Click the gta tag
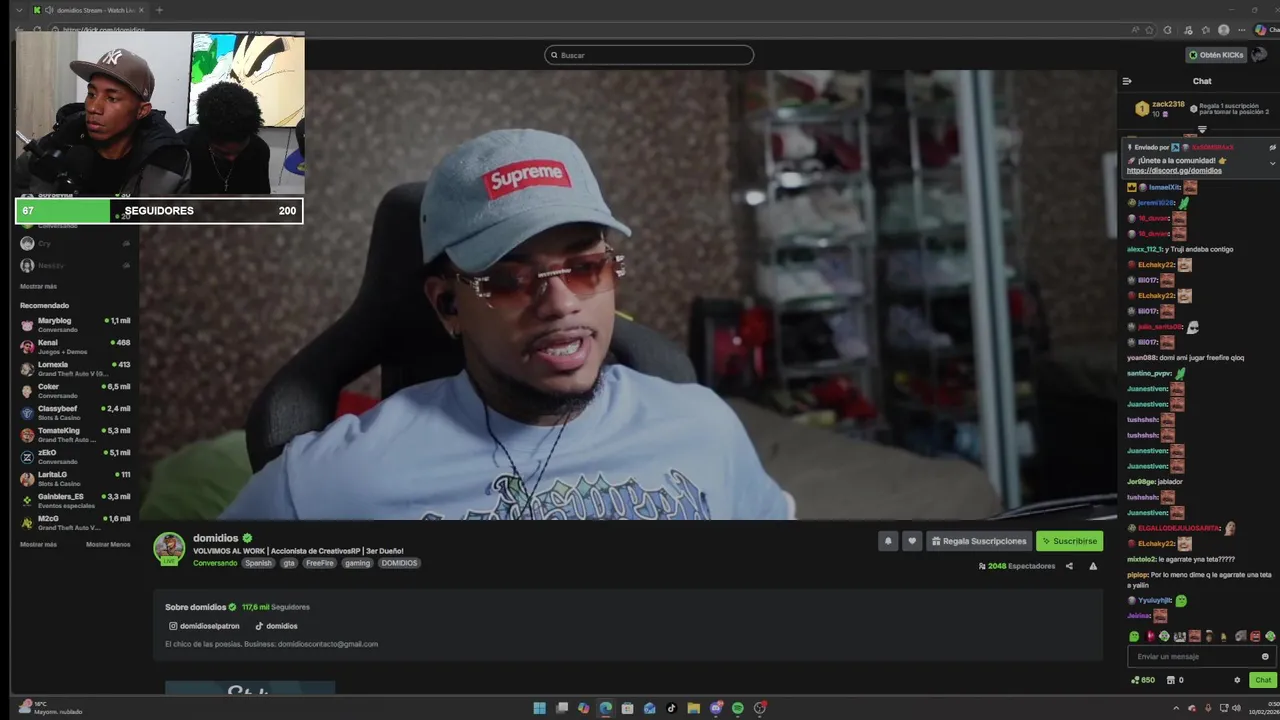The height and width of the screenshot is (720, 1280). (289, 563)
